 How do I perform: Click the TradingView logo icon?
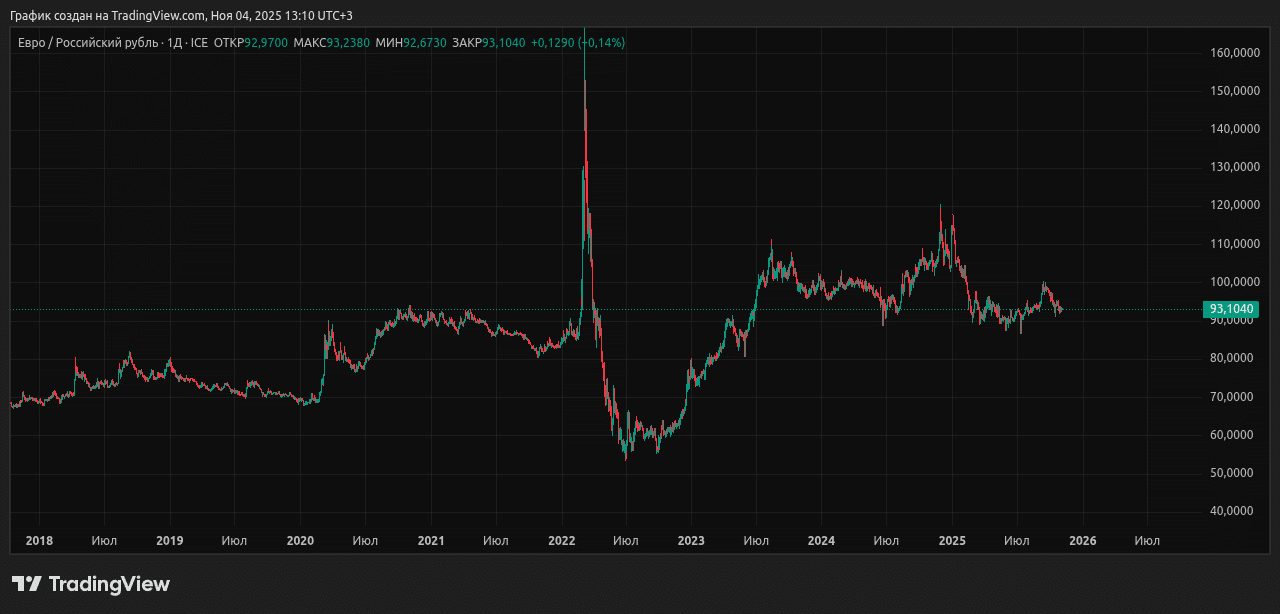point(26,584)
